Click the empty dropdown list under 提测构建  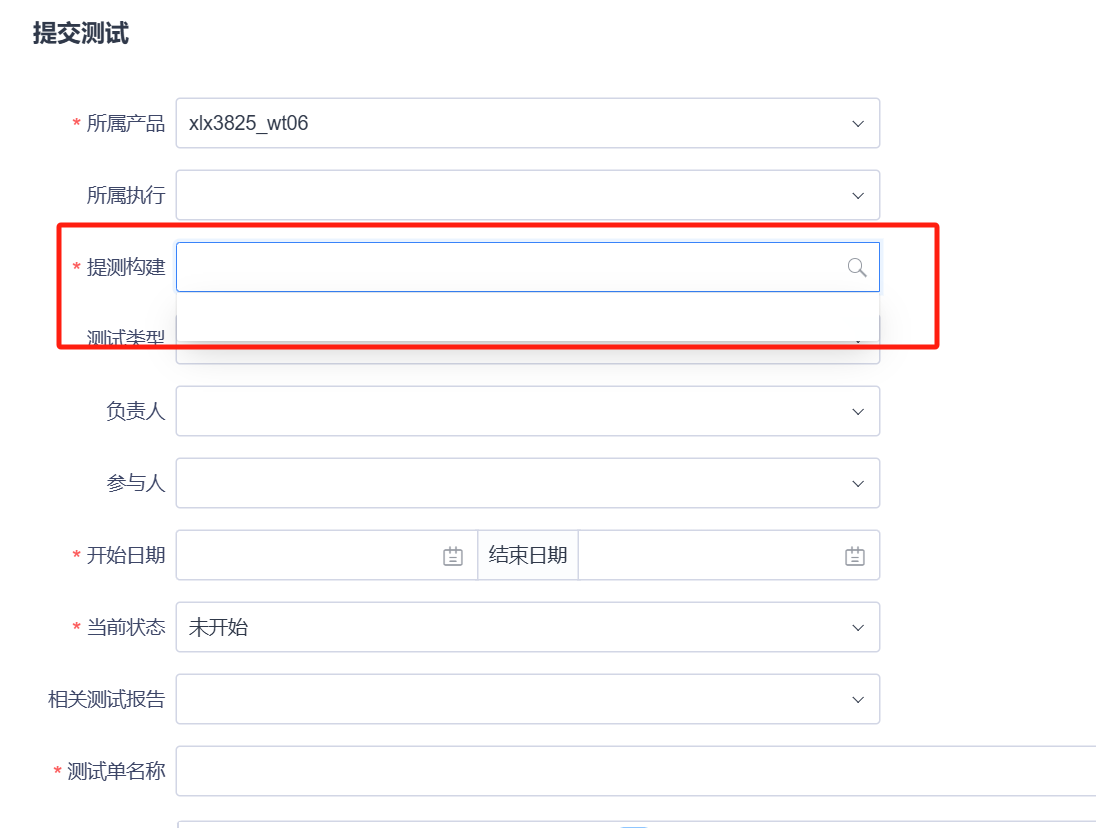[x=527, y=318]
